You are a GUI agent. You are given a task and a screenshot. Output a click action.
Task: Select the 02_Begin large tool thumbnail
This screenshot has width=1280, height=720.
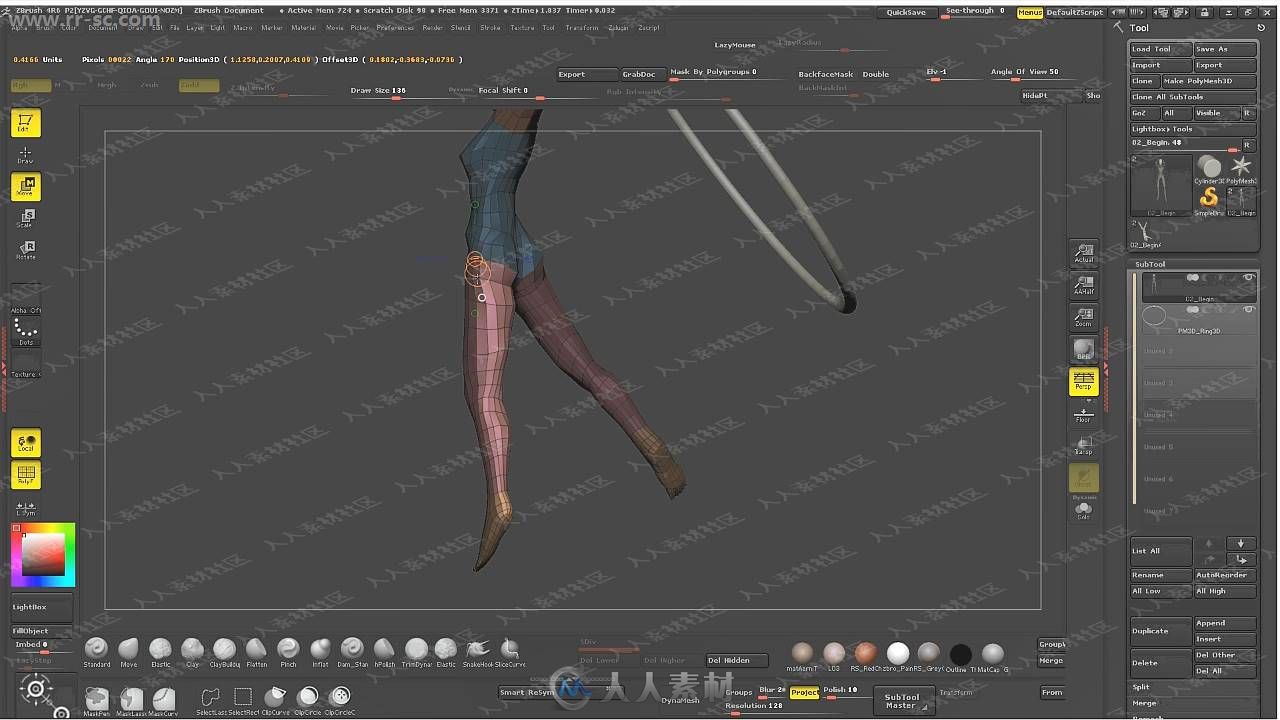(x=1161, y=185)
